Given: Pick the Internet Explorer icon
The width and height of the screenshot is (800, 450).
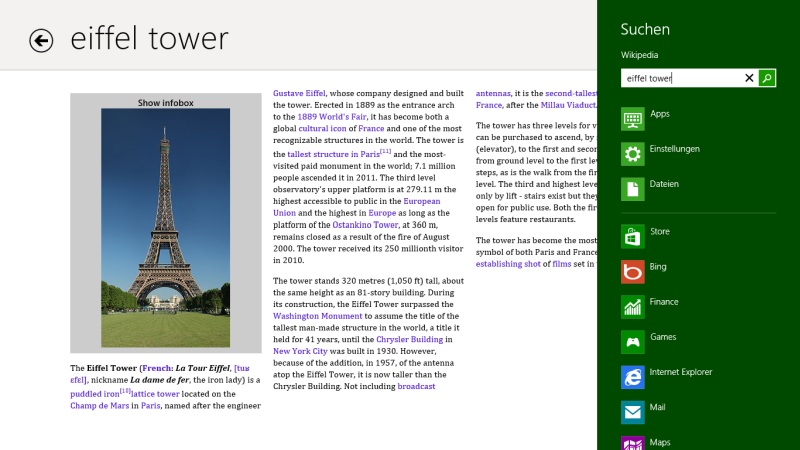Looking at the screenshot, I should tap(633, 378).
